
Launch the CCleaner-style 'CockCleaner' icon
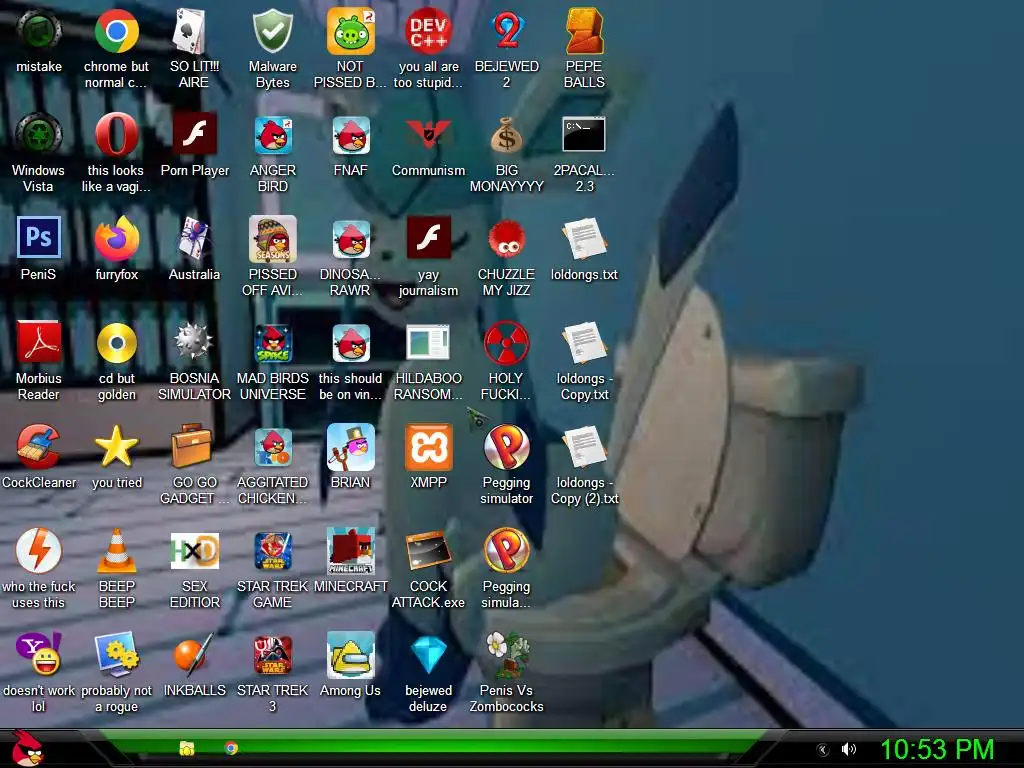pos(39,446)
